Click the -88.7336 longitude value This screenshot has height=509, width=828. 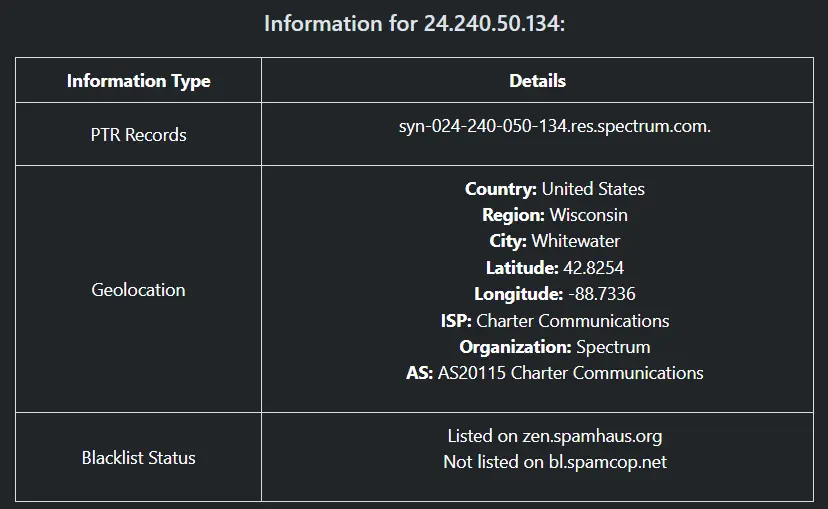click(x=601, y=294)
